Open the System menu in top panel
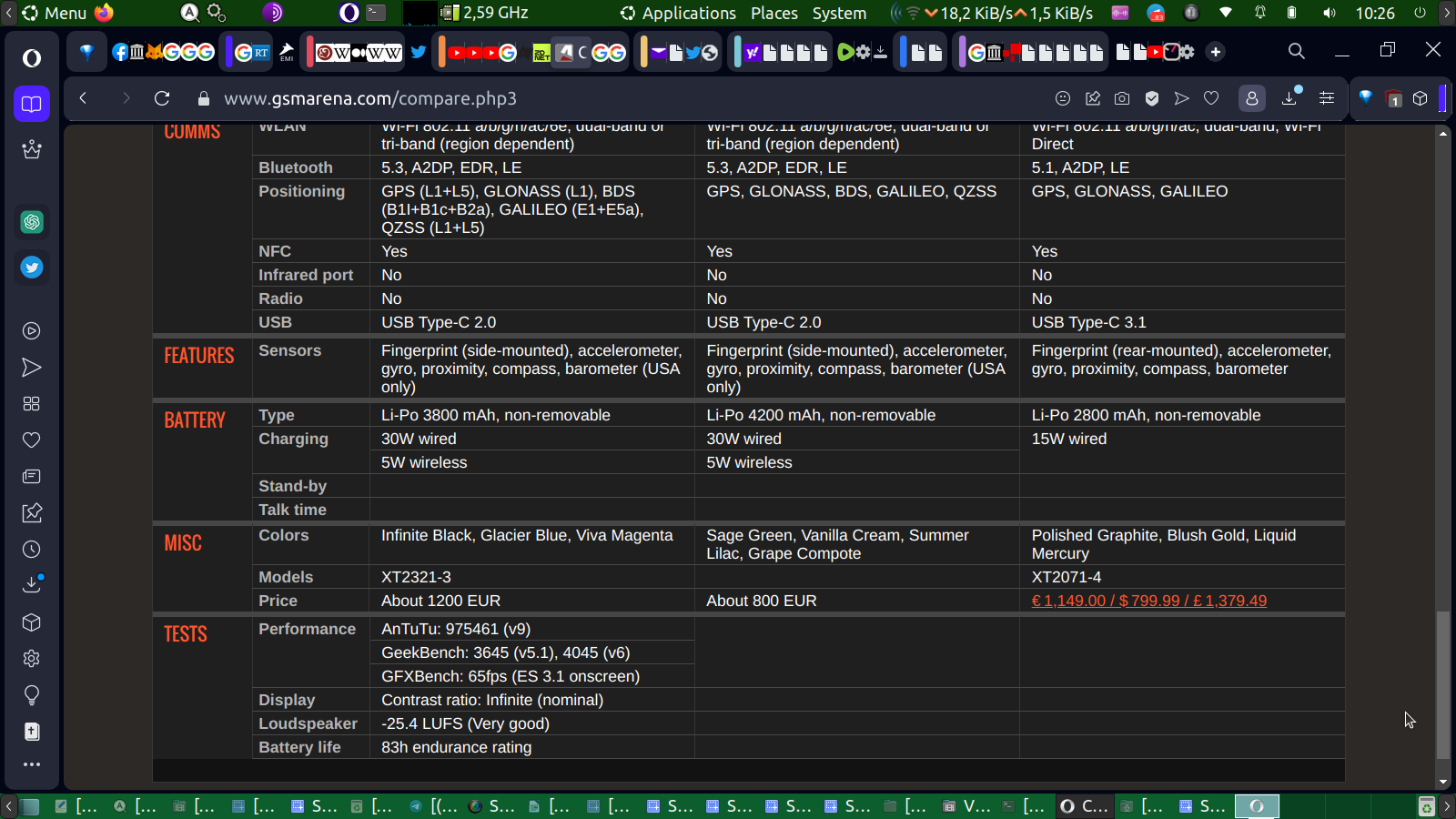The image size is (1456, 819). pos(839,13)
